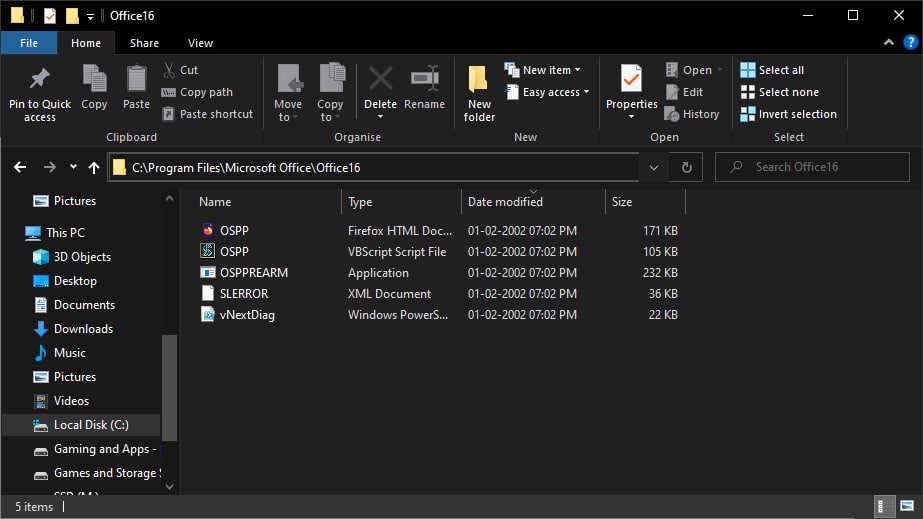
Task: Switch to the Share ribbon tab
Action: pyautogui.click(x=144, y=43)
